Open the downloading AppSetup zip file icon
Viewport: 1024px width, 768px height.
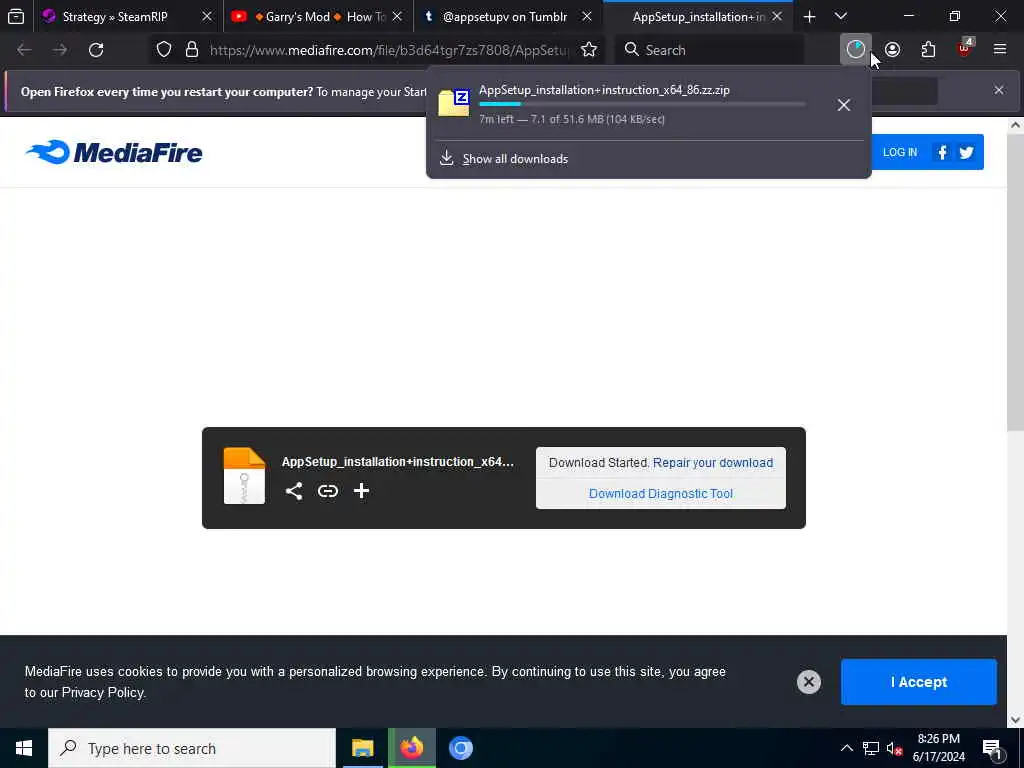tap(454, 103)
